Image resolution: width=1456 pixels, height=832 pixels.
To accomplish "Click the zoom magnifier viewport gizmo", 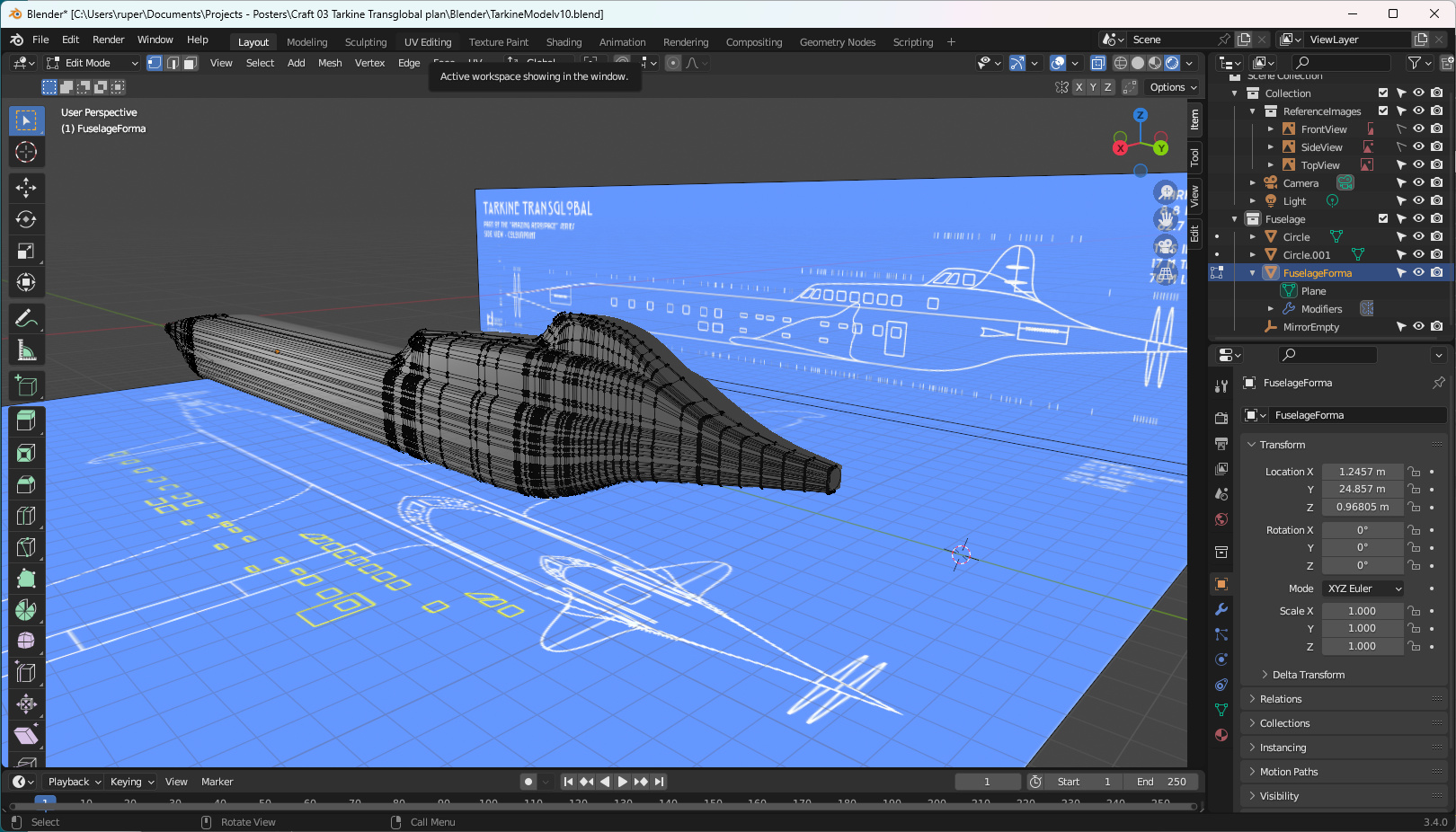I will pos(1166,191).
